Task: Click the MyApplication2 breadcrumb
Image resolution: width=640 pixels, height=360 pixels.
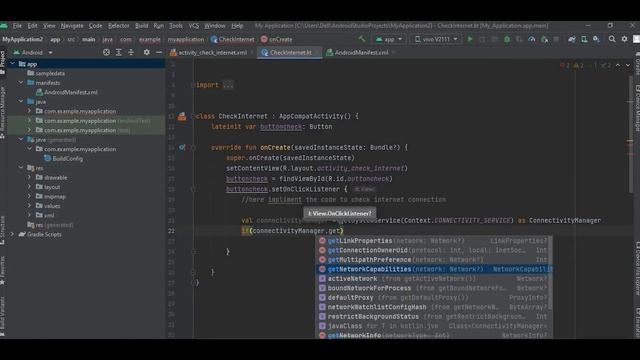Action: [x=22, y=40]
